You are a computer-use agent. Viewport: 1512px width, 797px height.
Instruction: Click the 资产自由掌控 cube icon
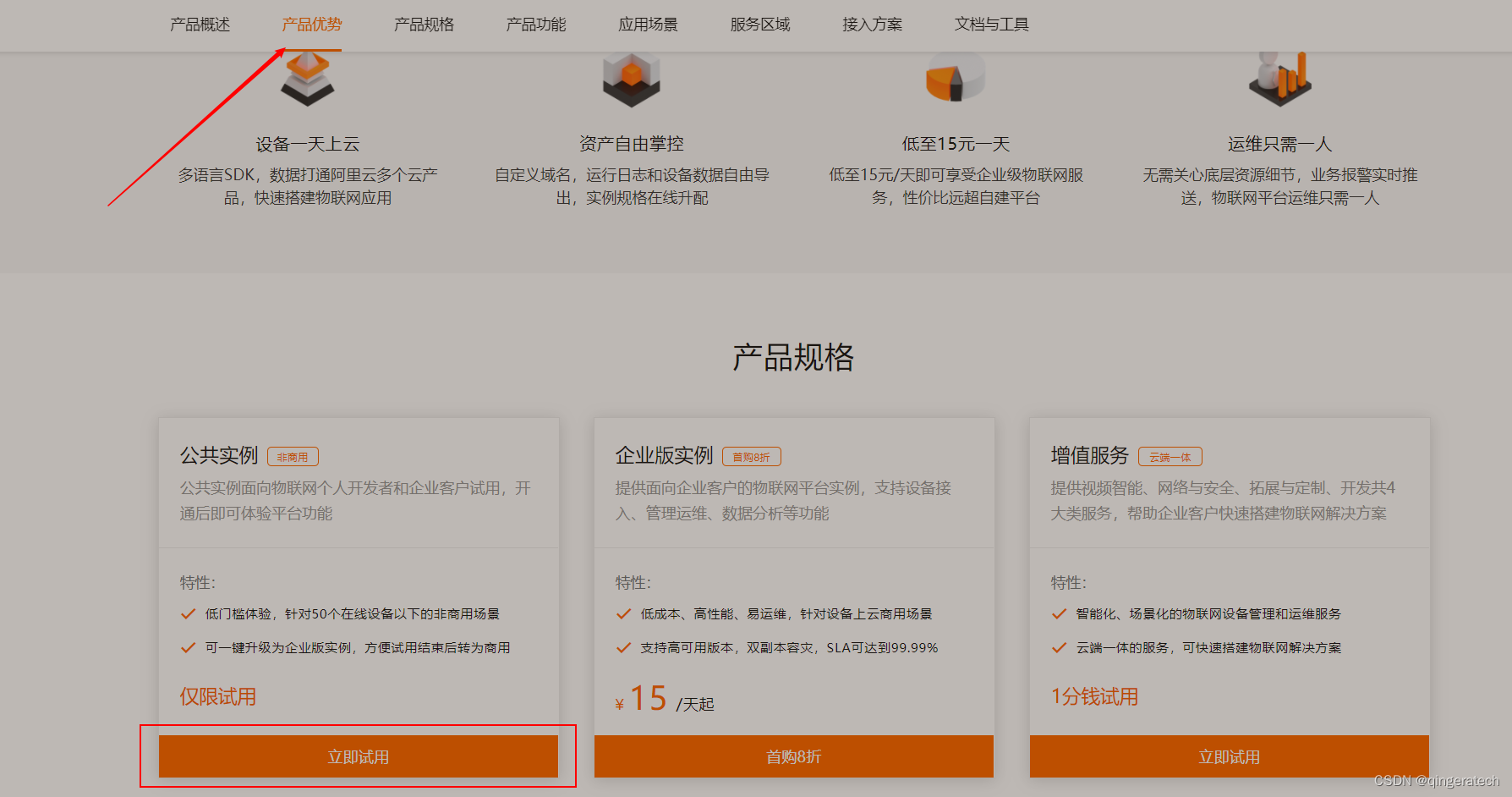click(x=632, y=80)
